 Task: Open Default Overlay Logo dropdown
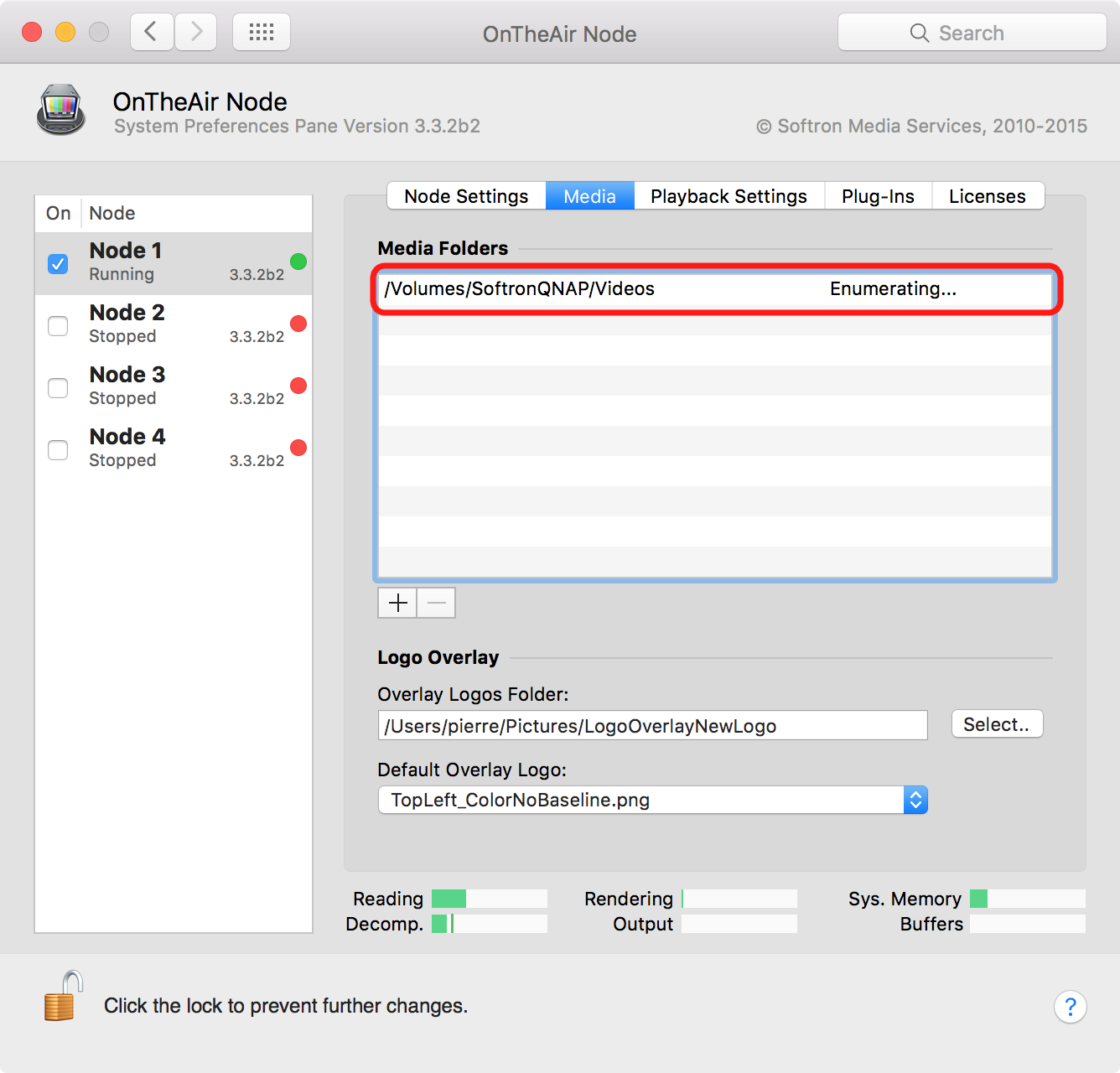pos(653,800)
